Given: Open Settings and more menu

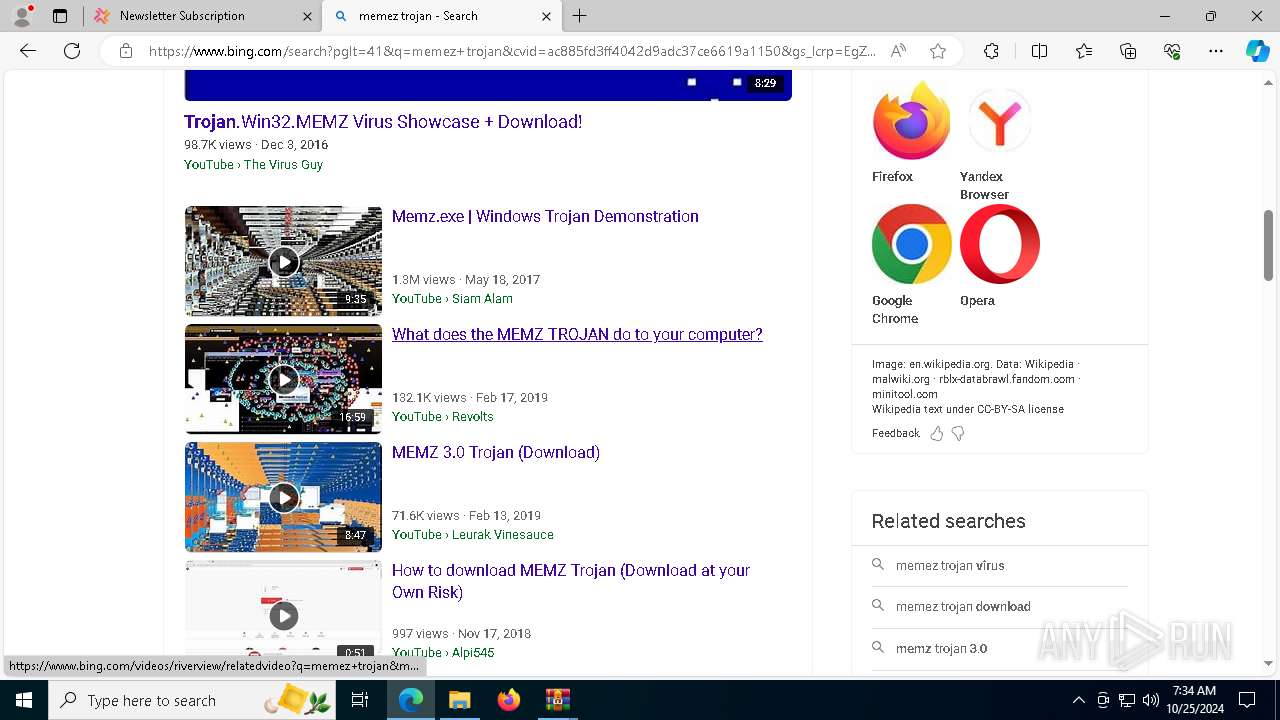Looking at the screenshot, I should click(1216, 51).
